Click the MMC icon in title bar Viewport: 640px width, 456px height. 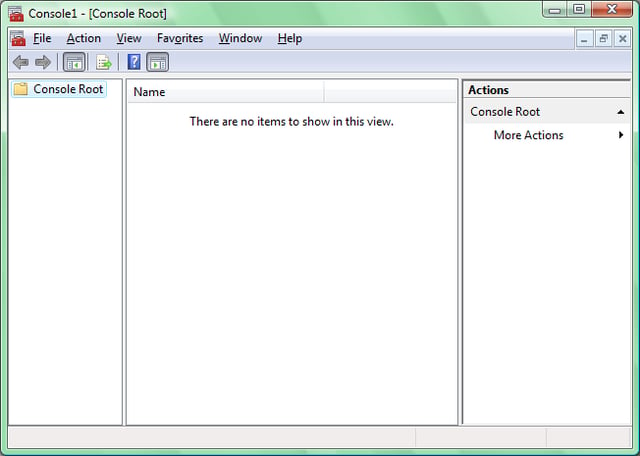point(16,14)
